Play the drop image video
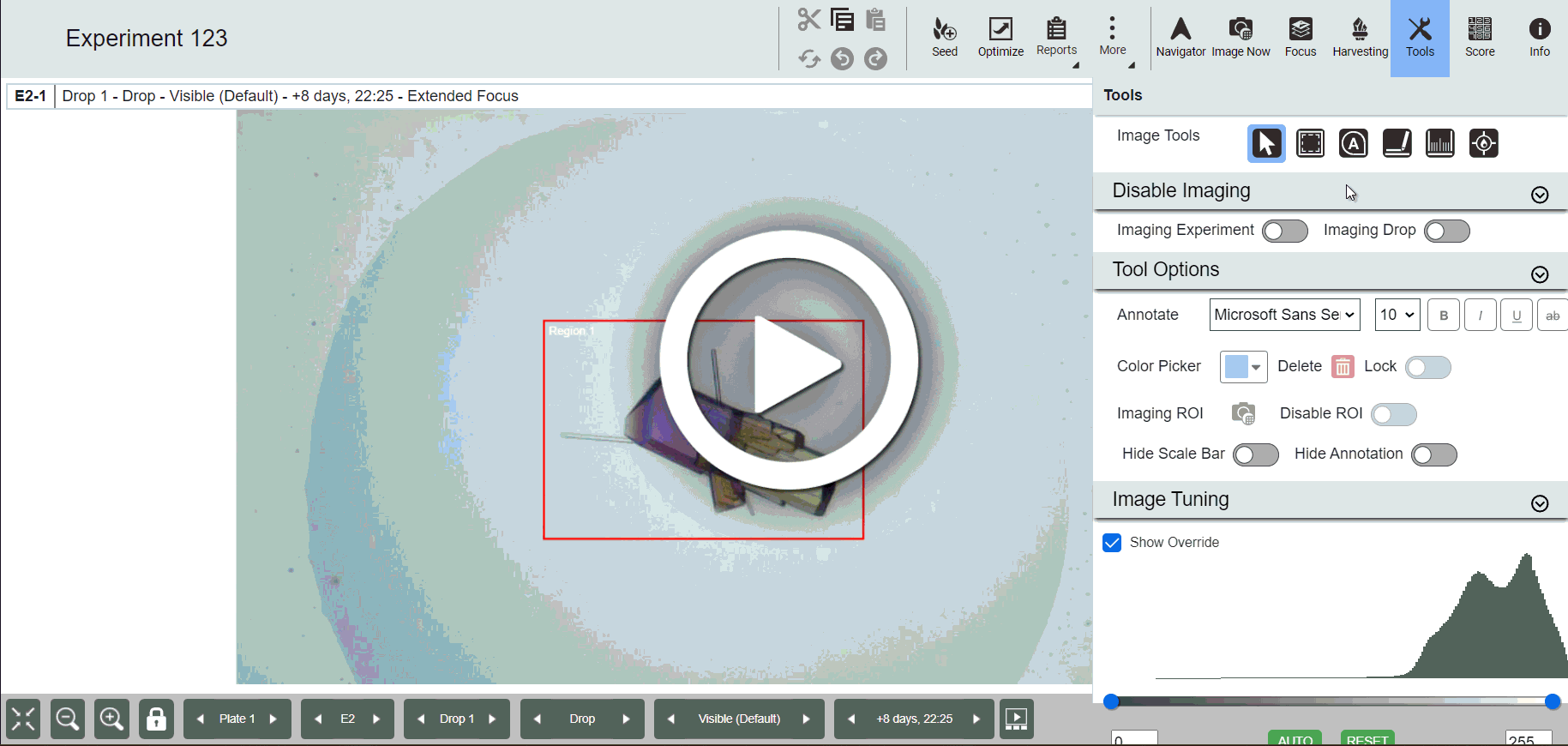The width and height of the screenshot is (1568, 746). (789, 361)
